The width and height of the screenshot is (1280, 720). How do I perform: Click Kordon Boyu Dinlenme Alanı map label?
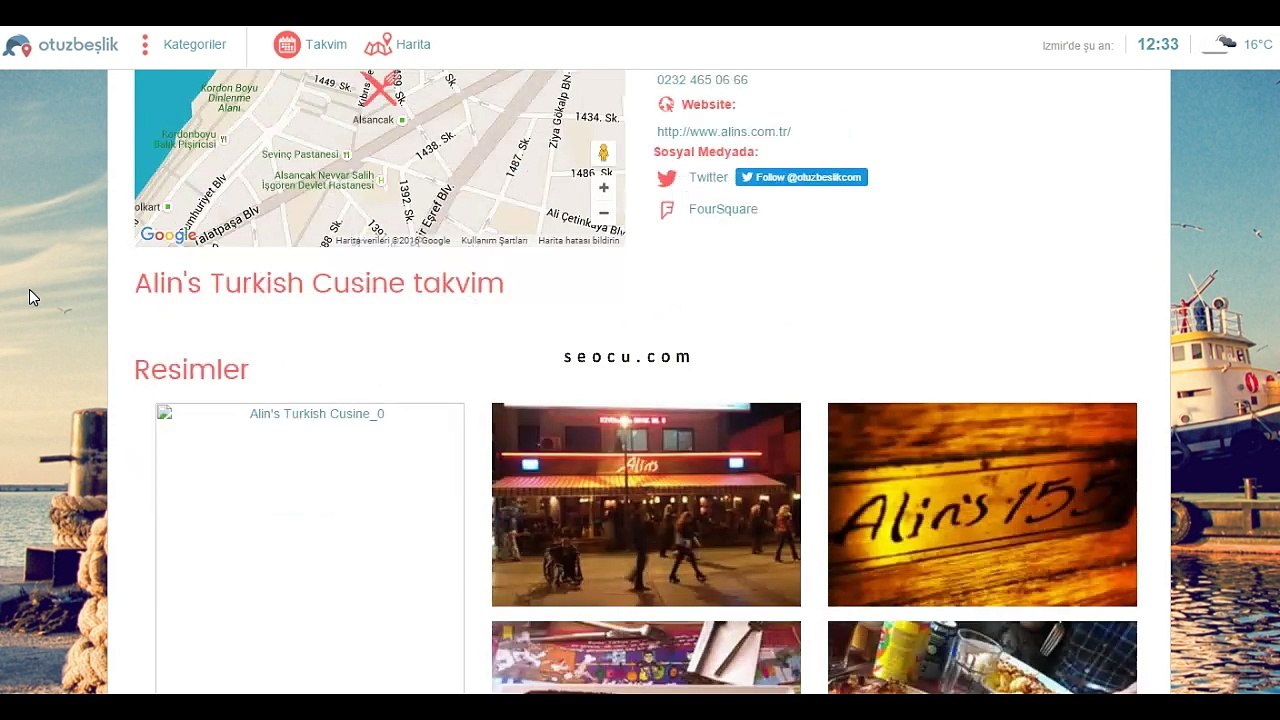(x=229, y=98)
